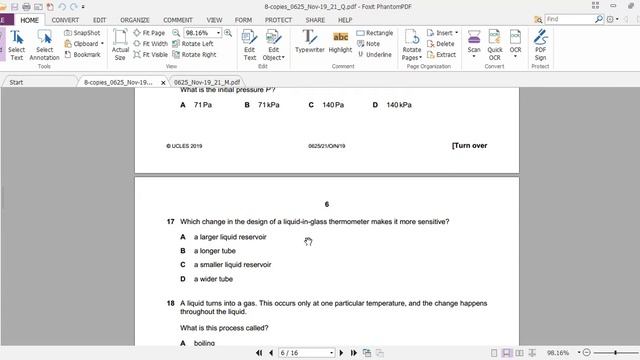Go to the first page
Screen dimensions: 640x360
(x=259, y=353)
